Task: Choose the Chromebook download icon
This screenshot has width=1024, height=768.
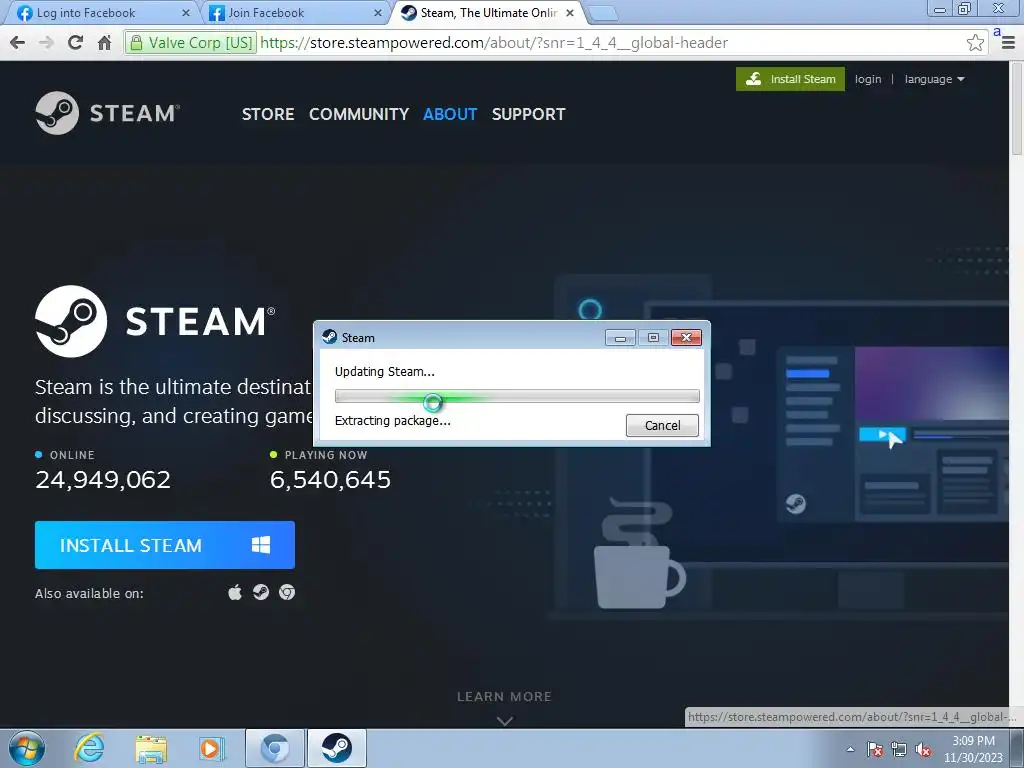Action: coord(287,592)
